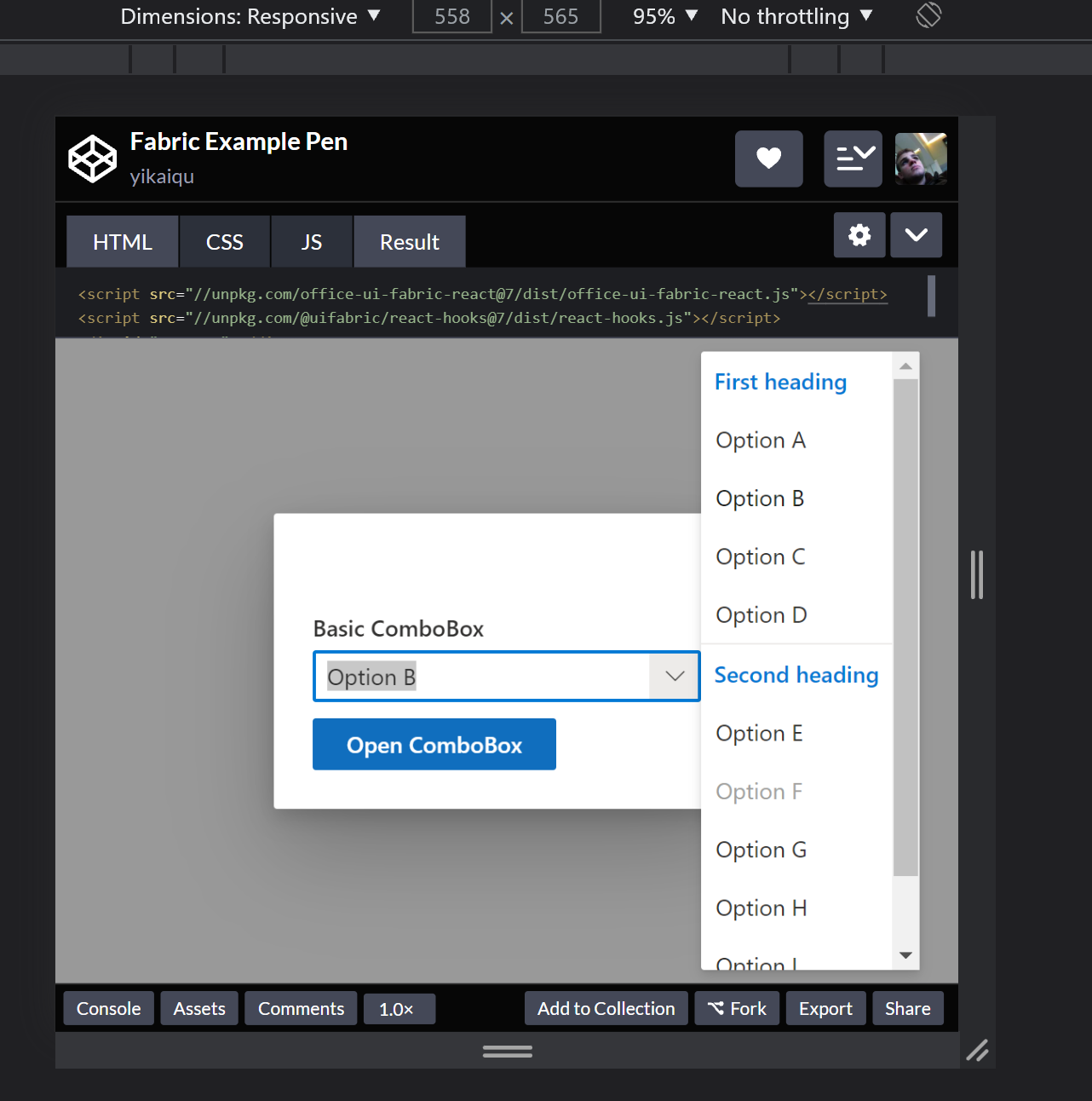The width and height of the screenshot is (1092, 1101).
Task: Click the CodePen logo icon
Action: 92,158
